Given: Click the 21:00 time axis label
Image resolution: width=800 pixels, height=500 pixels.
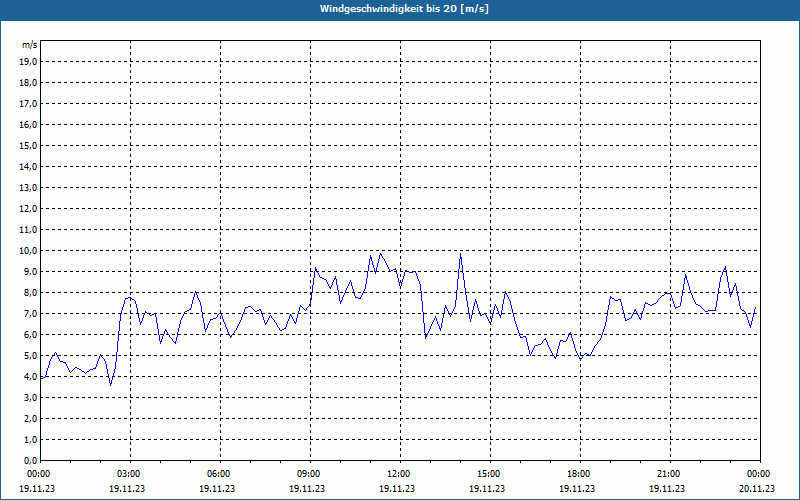Looking at the screenshot, I should 670,474.
